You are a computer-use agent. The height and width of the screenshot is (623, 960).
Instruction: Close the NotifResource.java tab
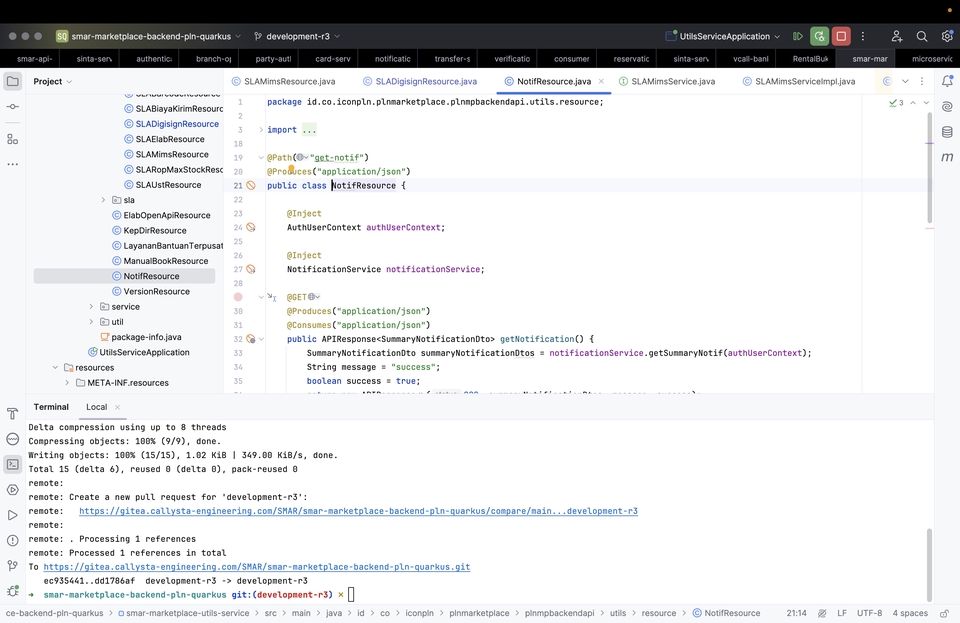pos(601,81)
